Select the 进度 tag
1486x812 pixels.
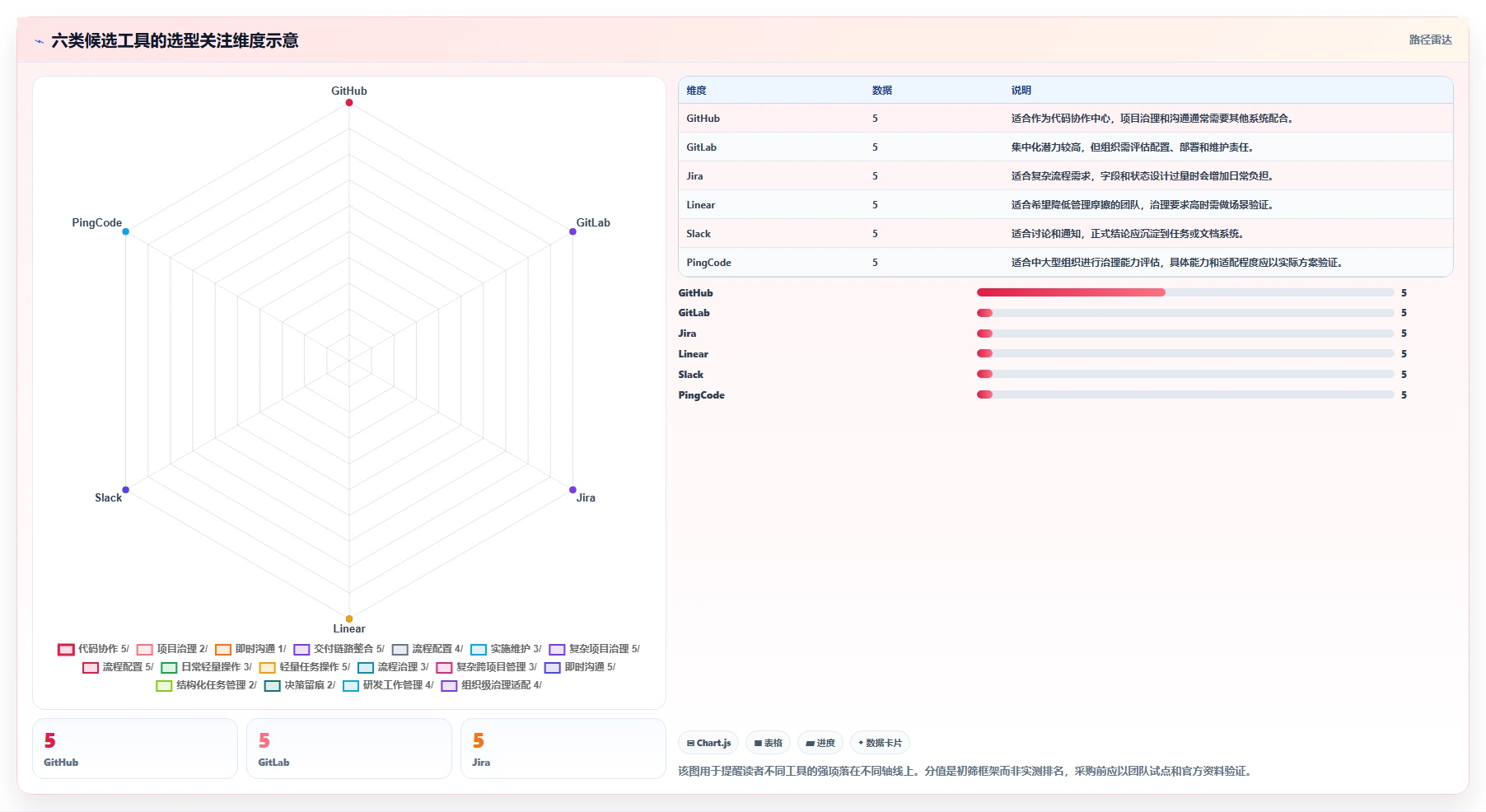tap(820, 743)
